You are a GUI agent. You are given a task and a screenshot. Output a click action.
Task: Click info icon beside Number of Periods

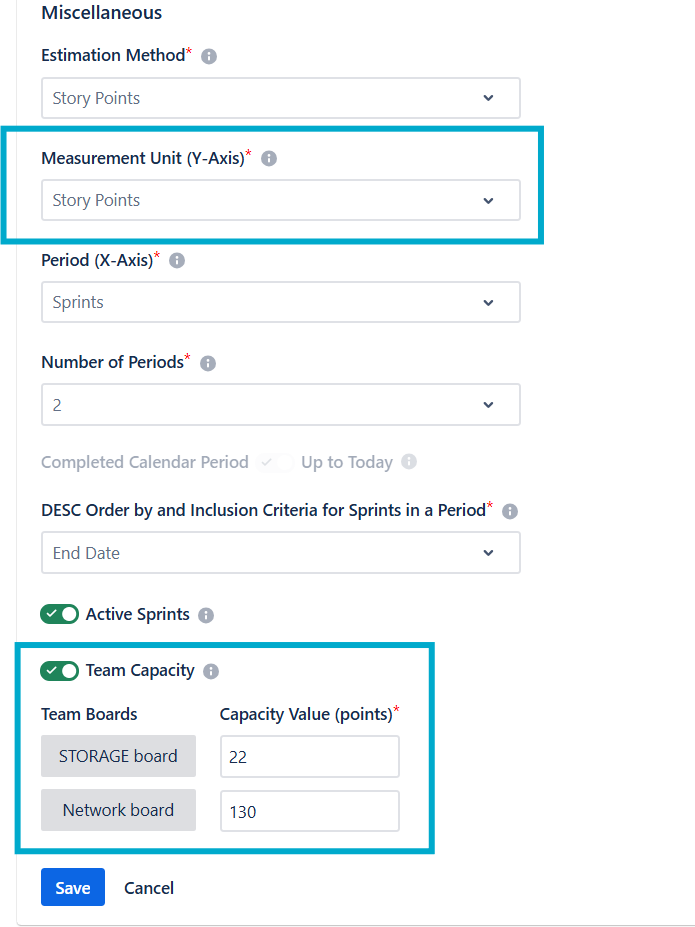[208, 363]
